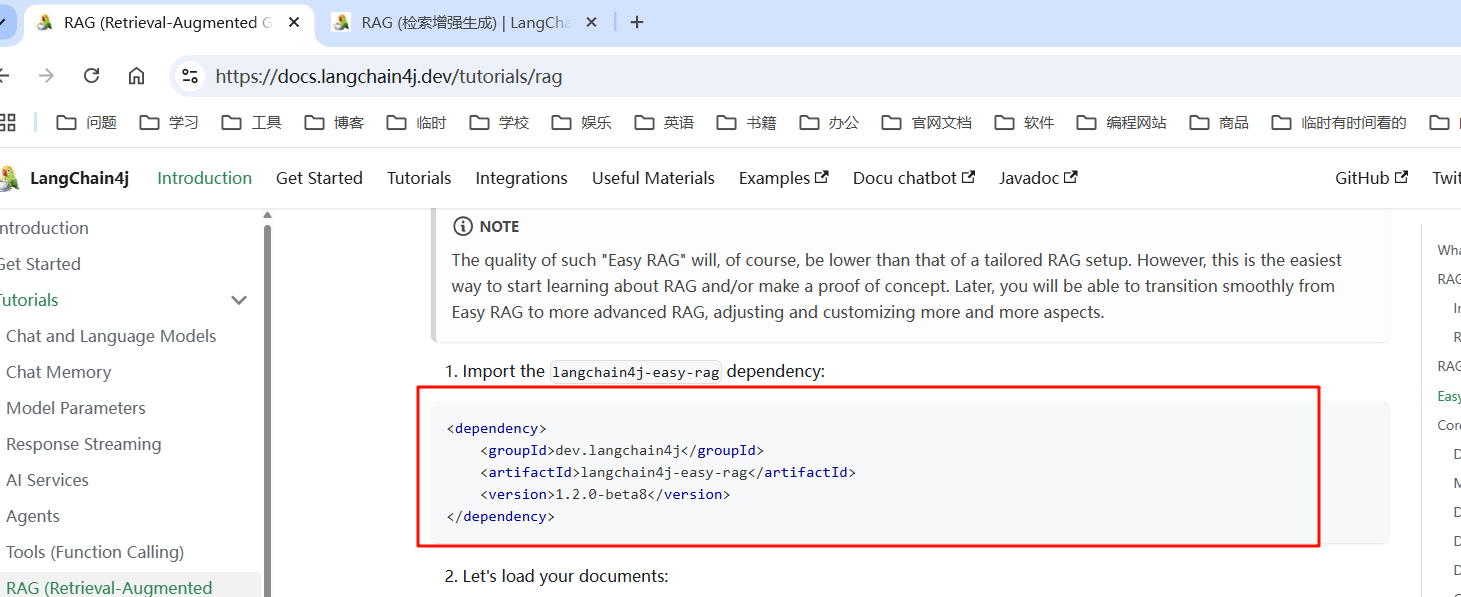The width and height of the screenshot is (1461, 597).
Task: Collapse the Tutorials sidebar section chevron
Action: 239,300
